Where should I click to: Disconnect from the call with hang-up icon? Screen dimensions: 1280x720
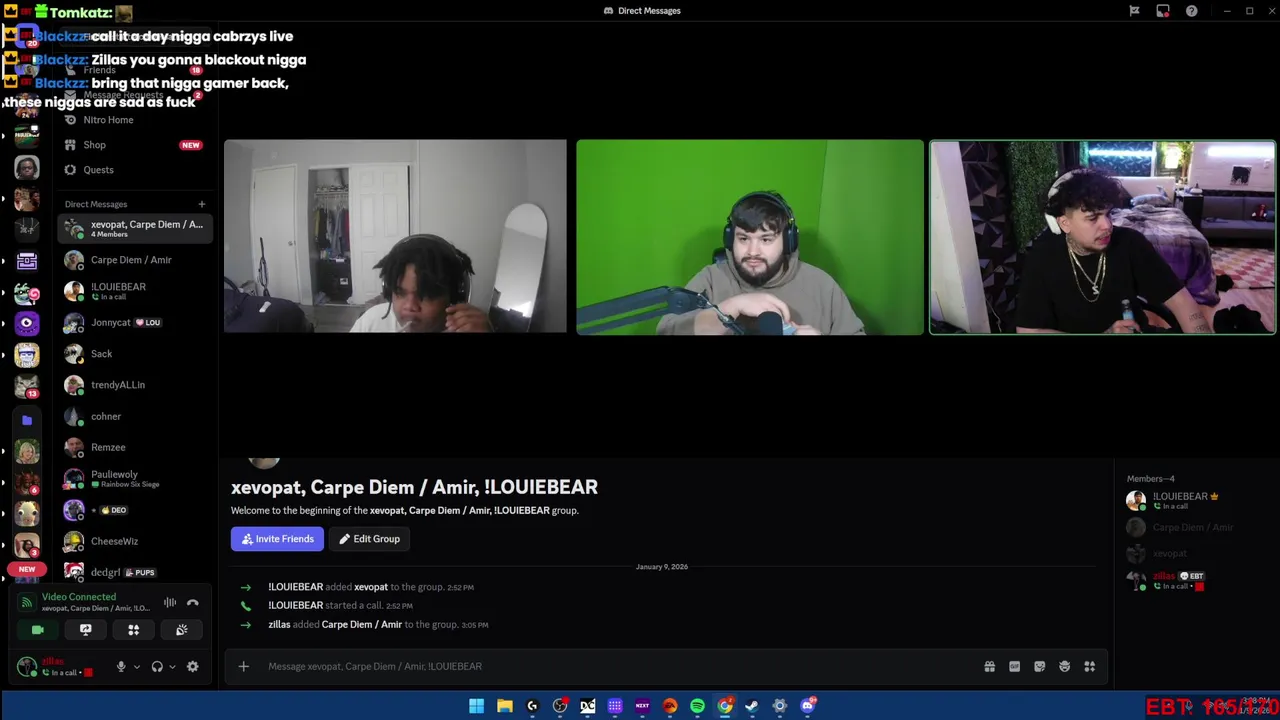click(193, 602)
